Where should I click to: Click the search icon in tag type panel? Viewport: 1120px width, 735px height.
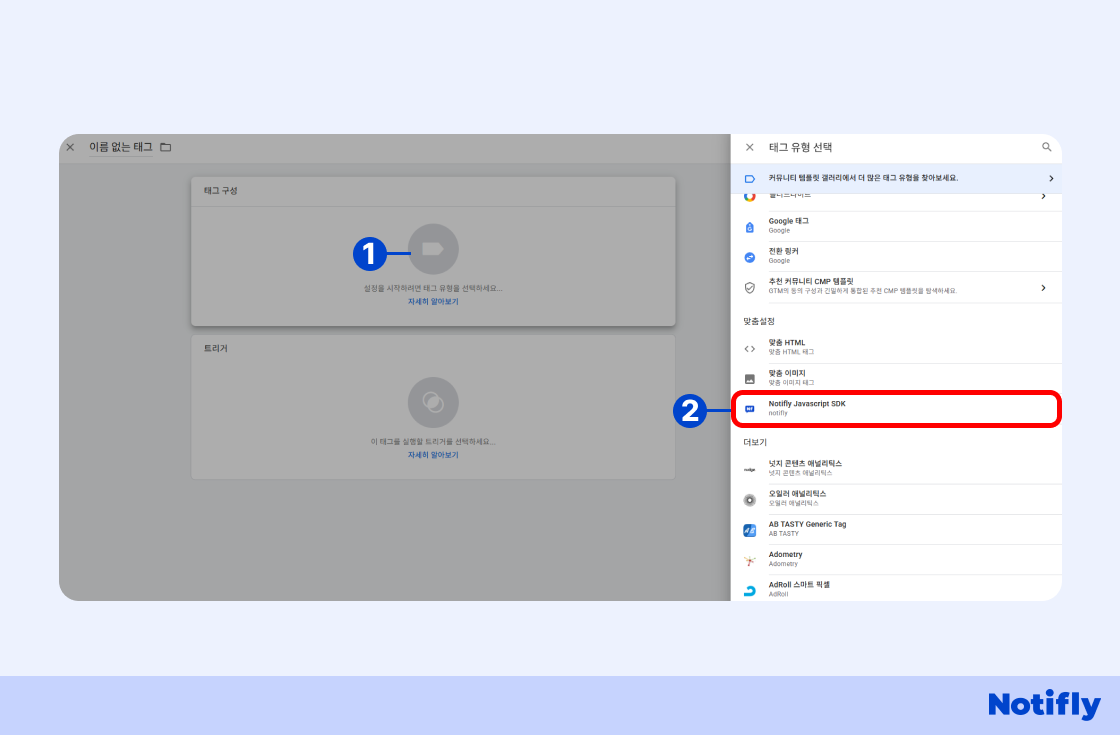1047,147
